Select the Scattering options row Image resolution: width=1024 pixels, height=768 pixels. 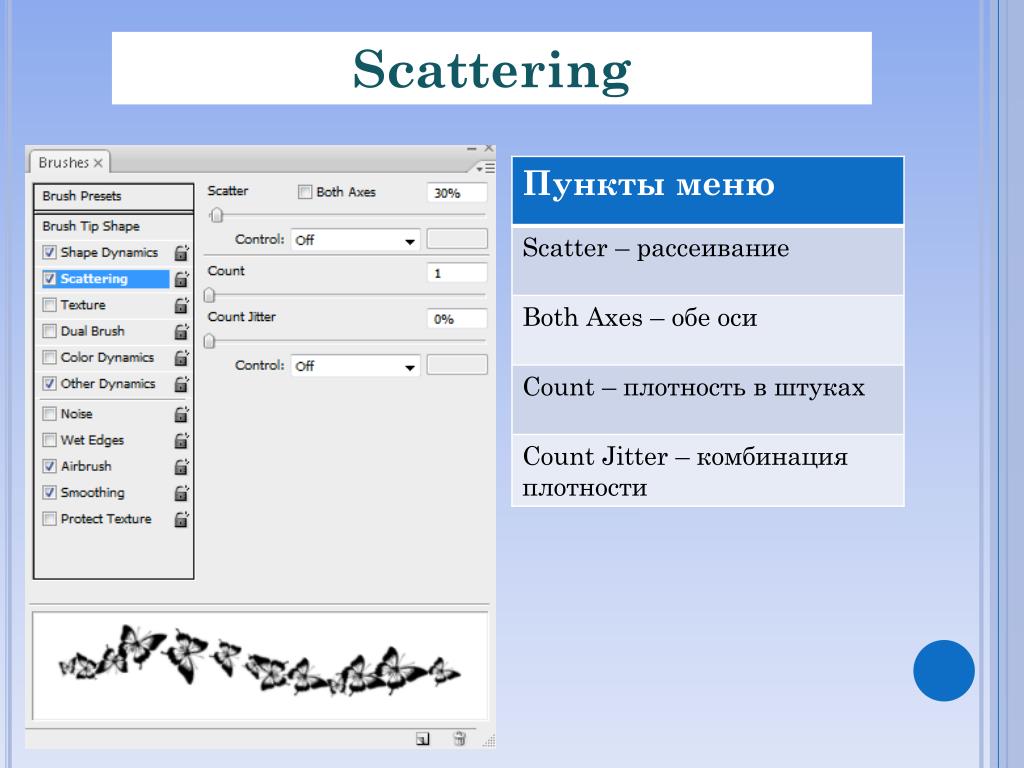tap(105, 279)
